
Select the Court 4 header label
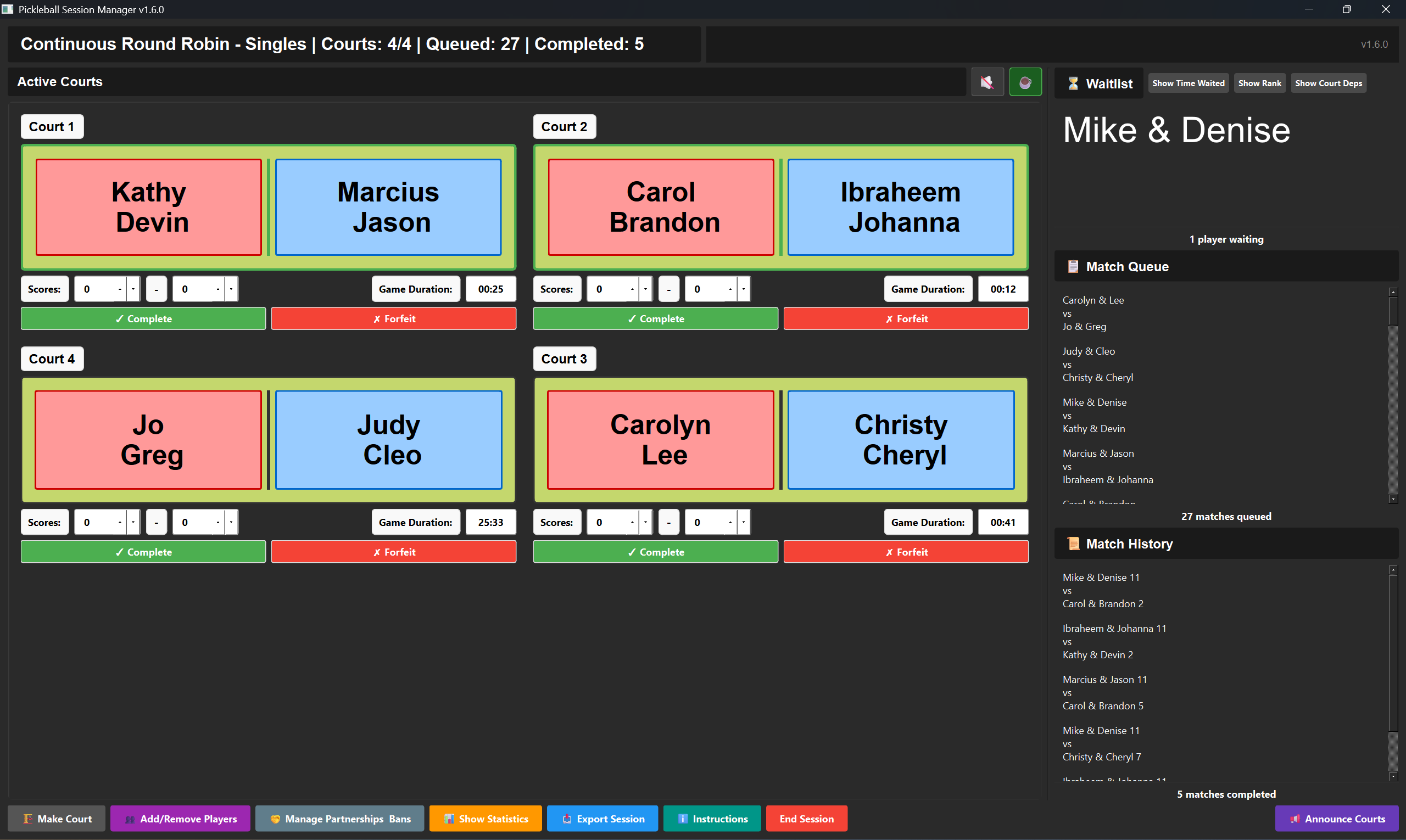(52, 359)
